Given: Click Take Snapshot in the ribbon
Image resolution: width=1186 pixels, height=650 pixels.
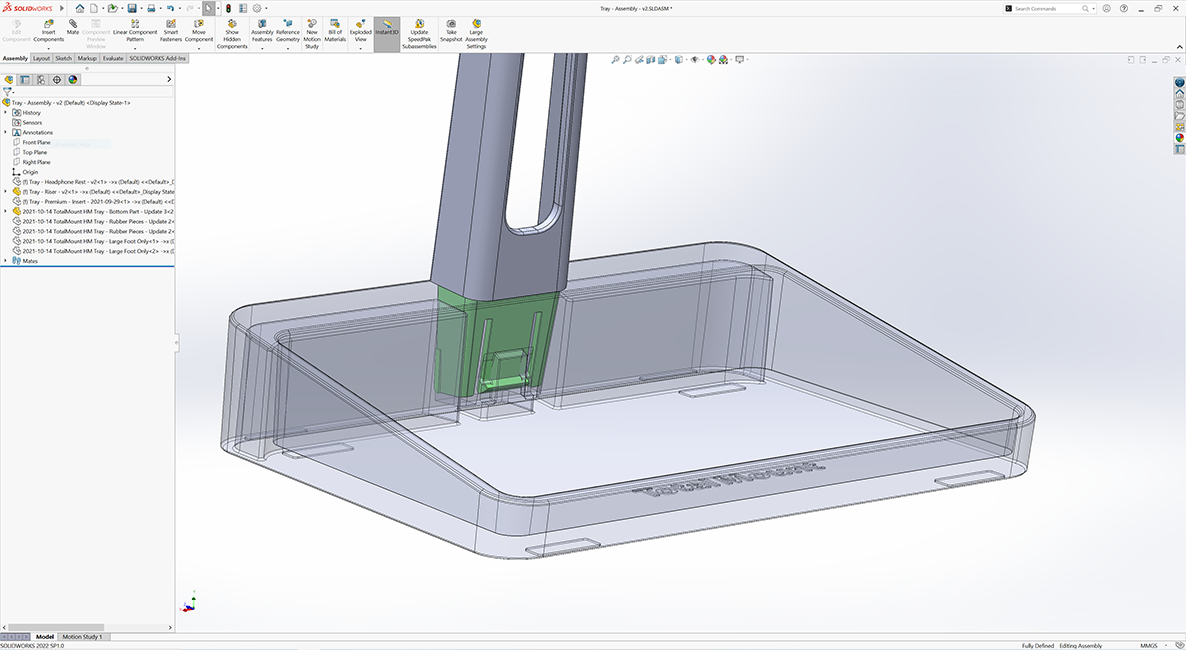Looking at the screenshot, I should coord(451,30).
